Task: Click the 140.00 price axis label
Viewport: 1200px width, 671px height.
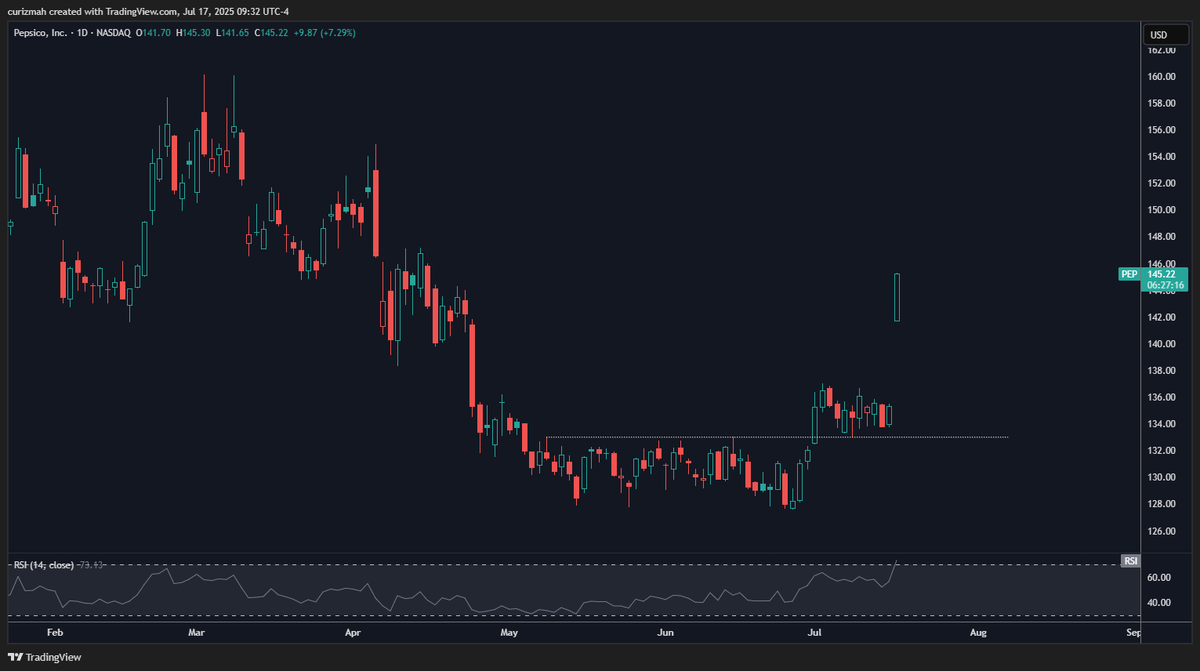Action: (x=1161, y=344)
